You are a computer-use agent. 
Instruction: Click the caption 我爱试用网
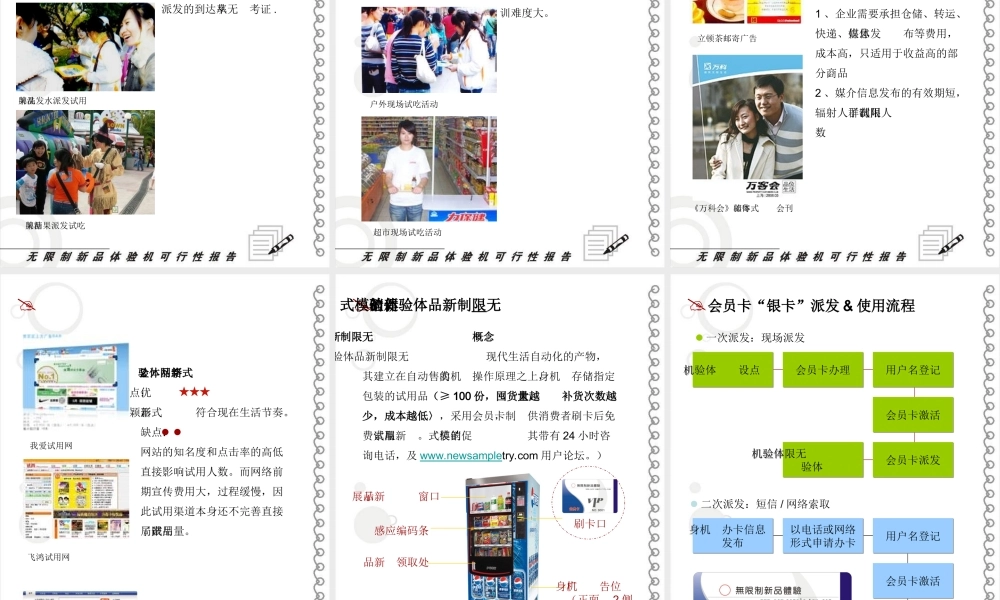[x=51, y=446]
